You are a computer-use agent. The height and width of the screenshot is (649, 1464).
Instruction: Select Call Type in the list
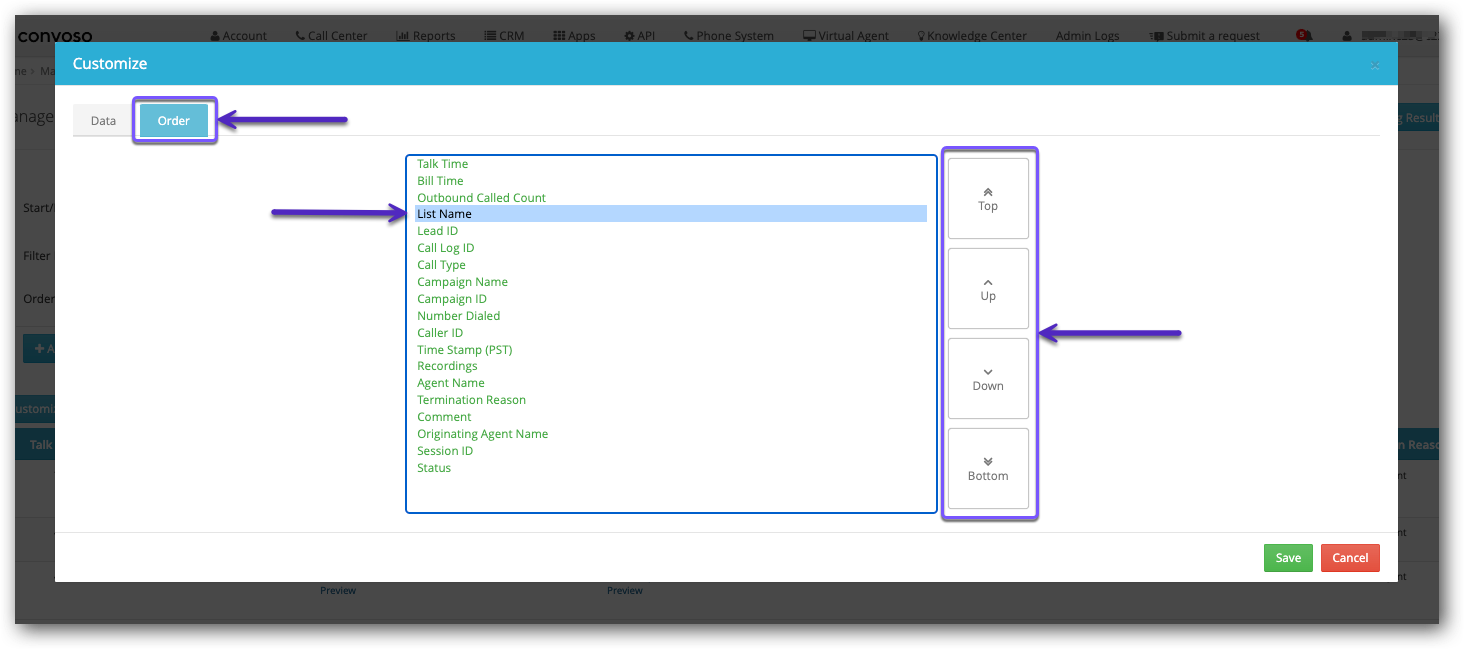pos(671,265)
